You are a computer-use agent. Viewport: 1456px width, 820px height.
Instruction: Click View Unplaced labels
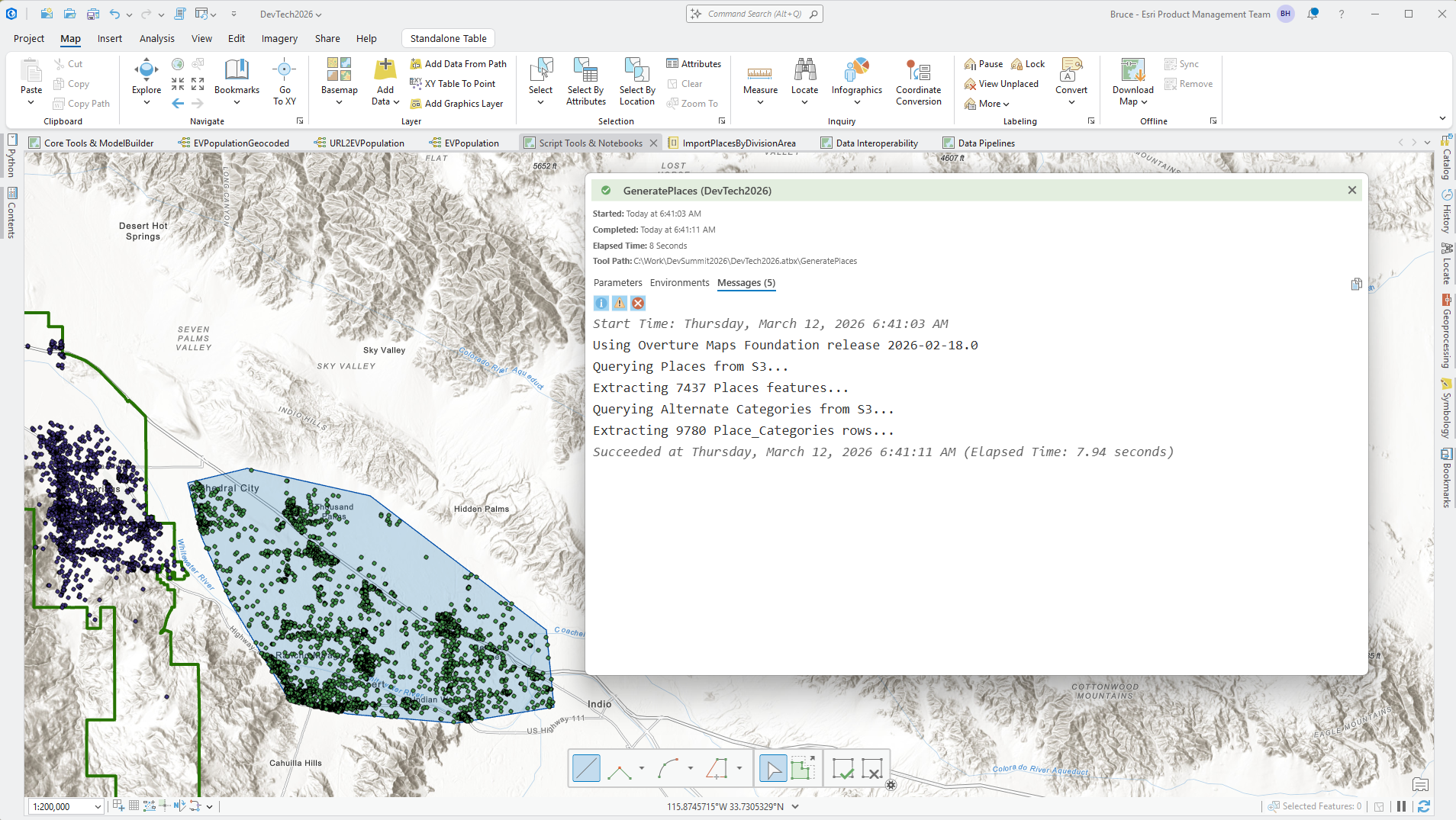click(1001, 84)
